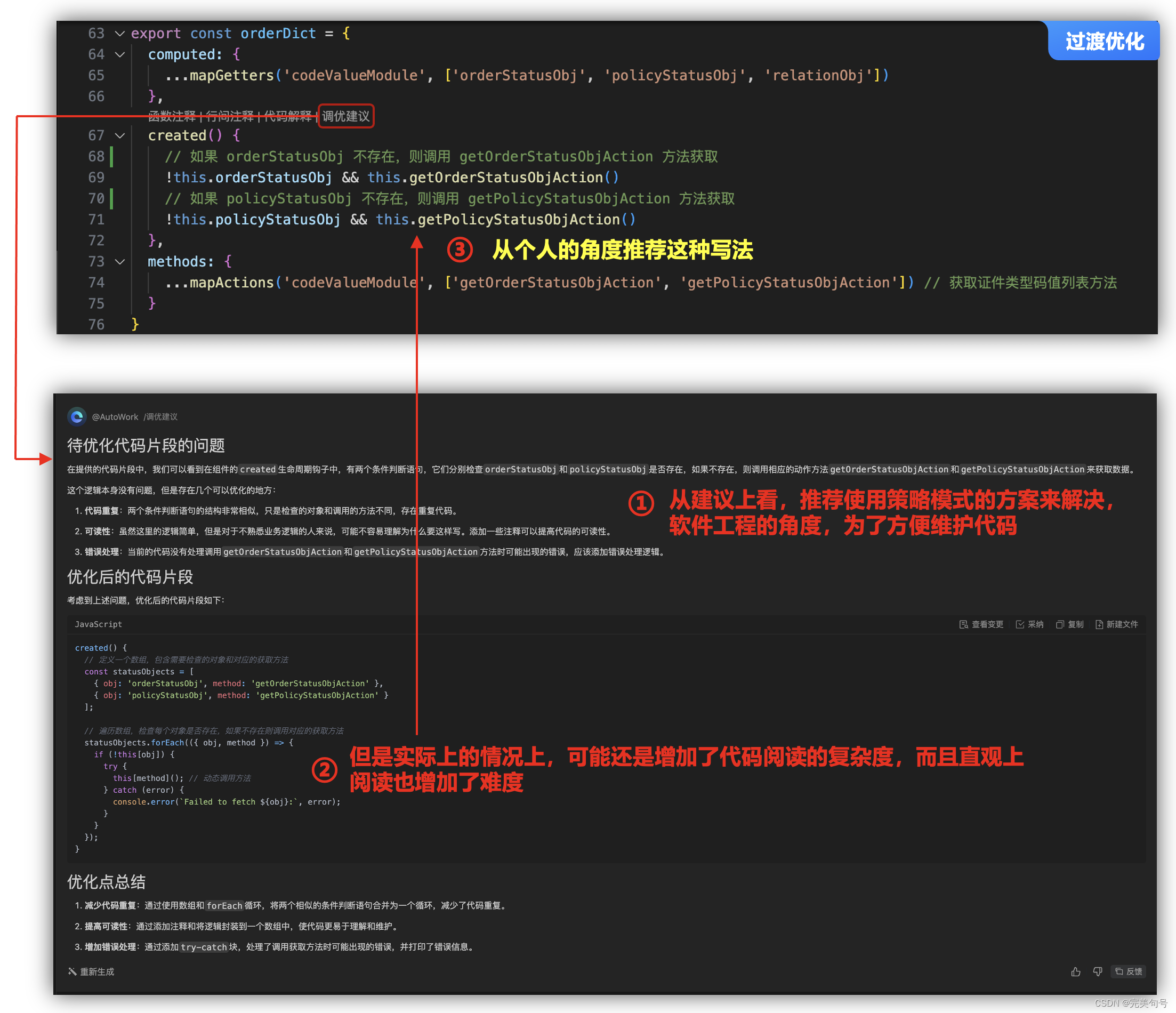1176x1013 pixels.
Task: Click line number 69 in the gutter
Action: tap(96, 178)
